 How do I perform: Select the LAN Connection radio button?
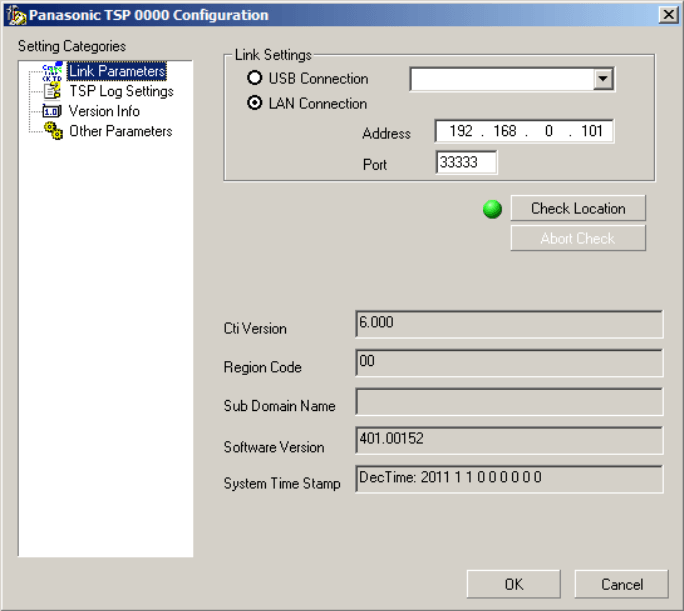(x=255, y=104)
